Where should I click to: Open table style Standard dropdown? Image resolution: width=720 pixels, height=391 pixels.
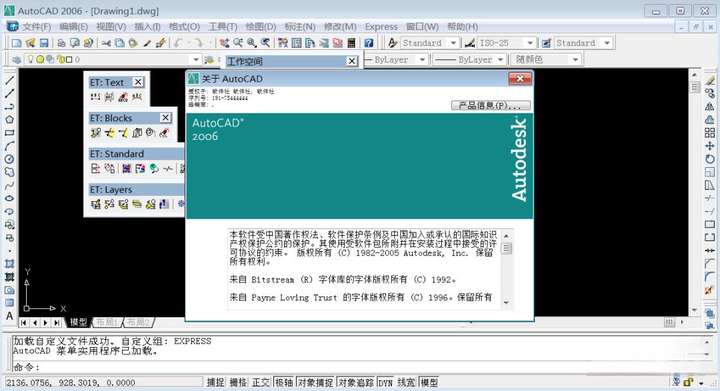607,43
